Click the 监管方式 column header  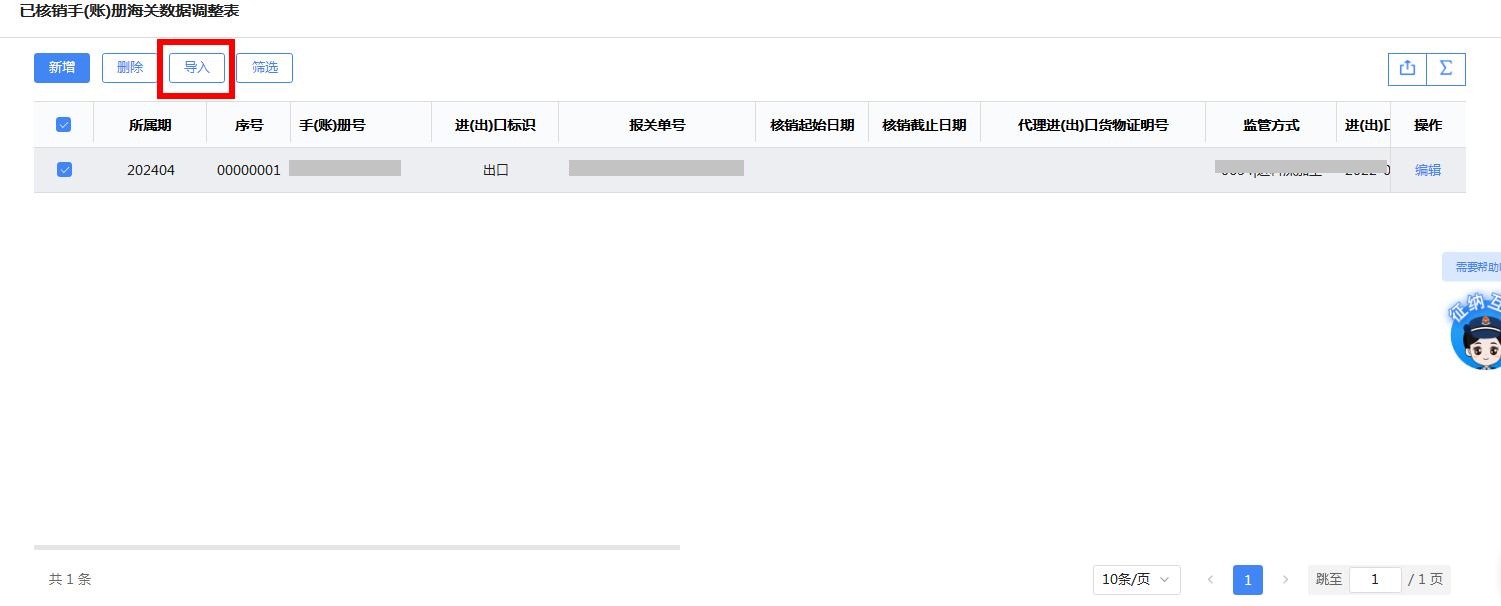click(1271, 125)
